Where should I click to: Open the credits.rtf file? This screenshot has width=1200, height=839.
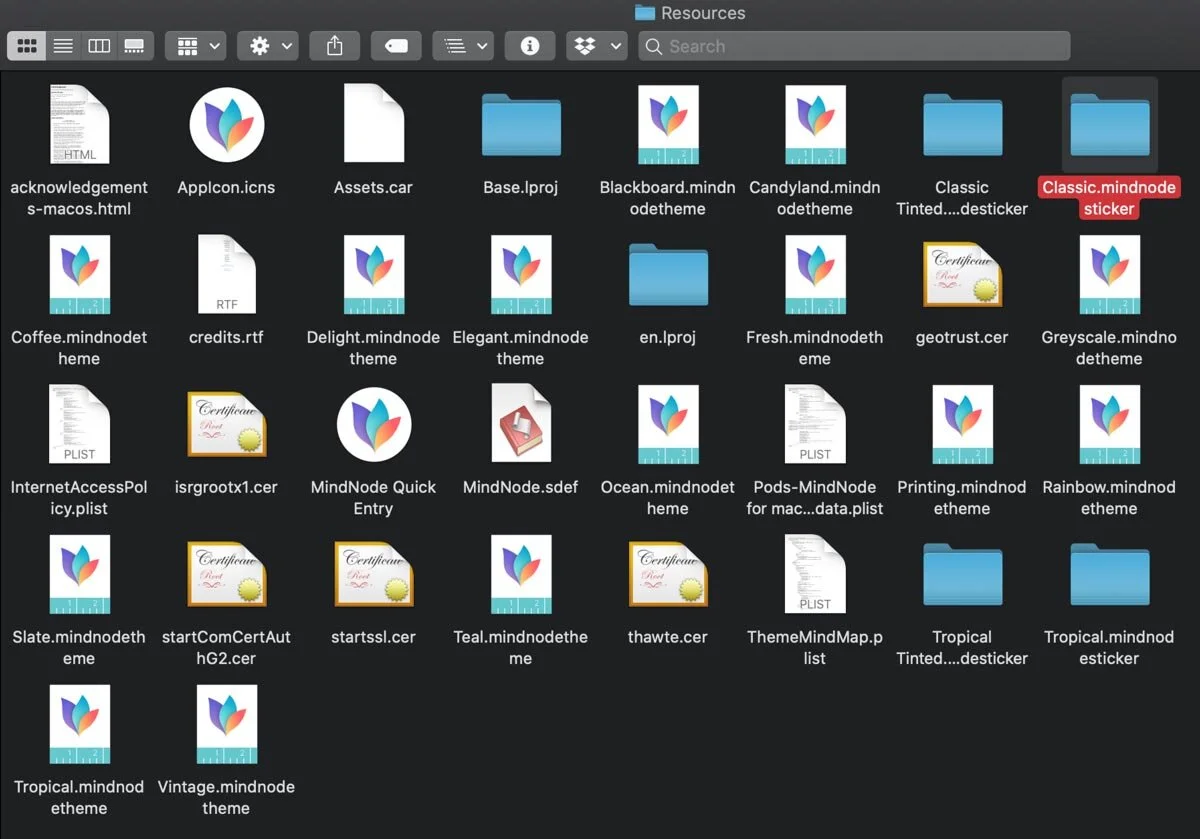(227, 274)
